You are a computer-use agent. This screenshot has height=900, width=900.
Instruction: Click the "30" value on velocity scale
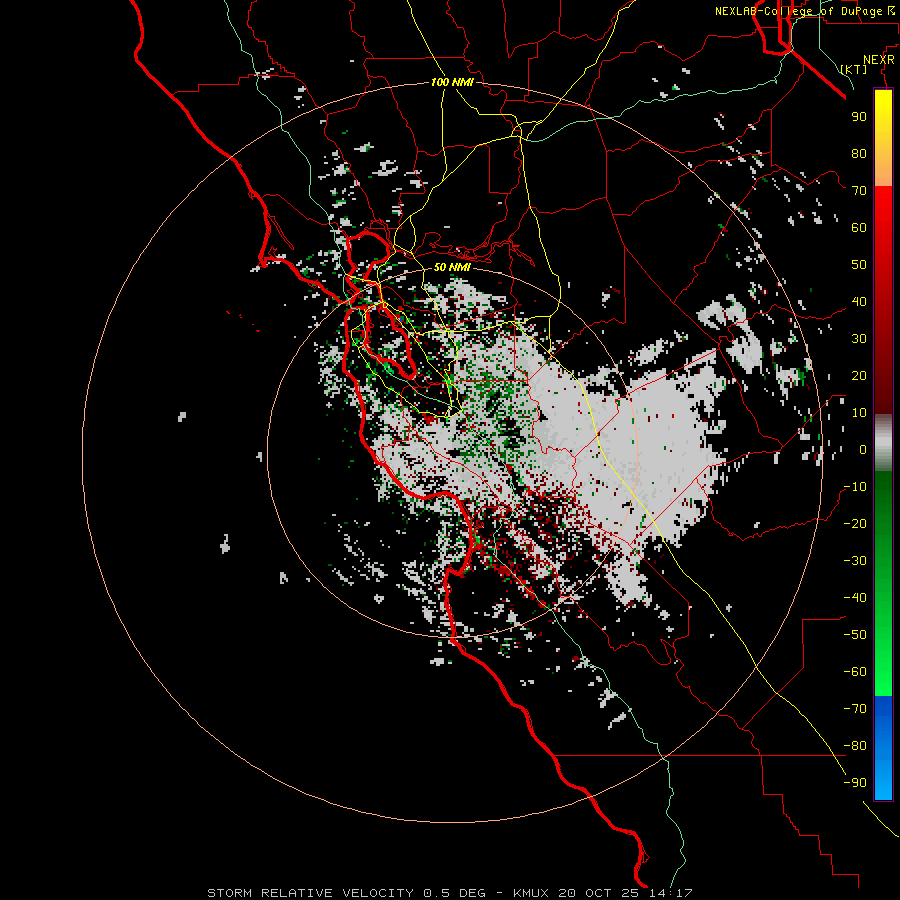coord(859,339)
